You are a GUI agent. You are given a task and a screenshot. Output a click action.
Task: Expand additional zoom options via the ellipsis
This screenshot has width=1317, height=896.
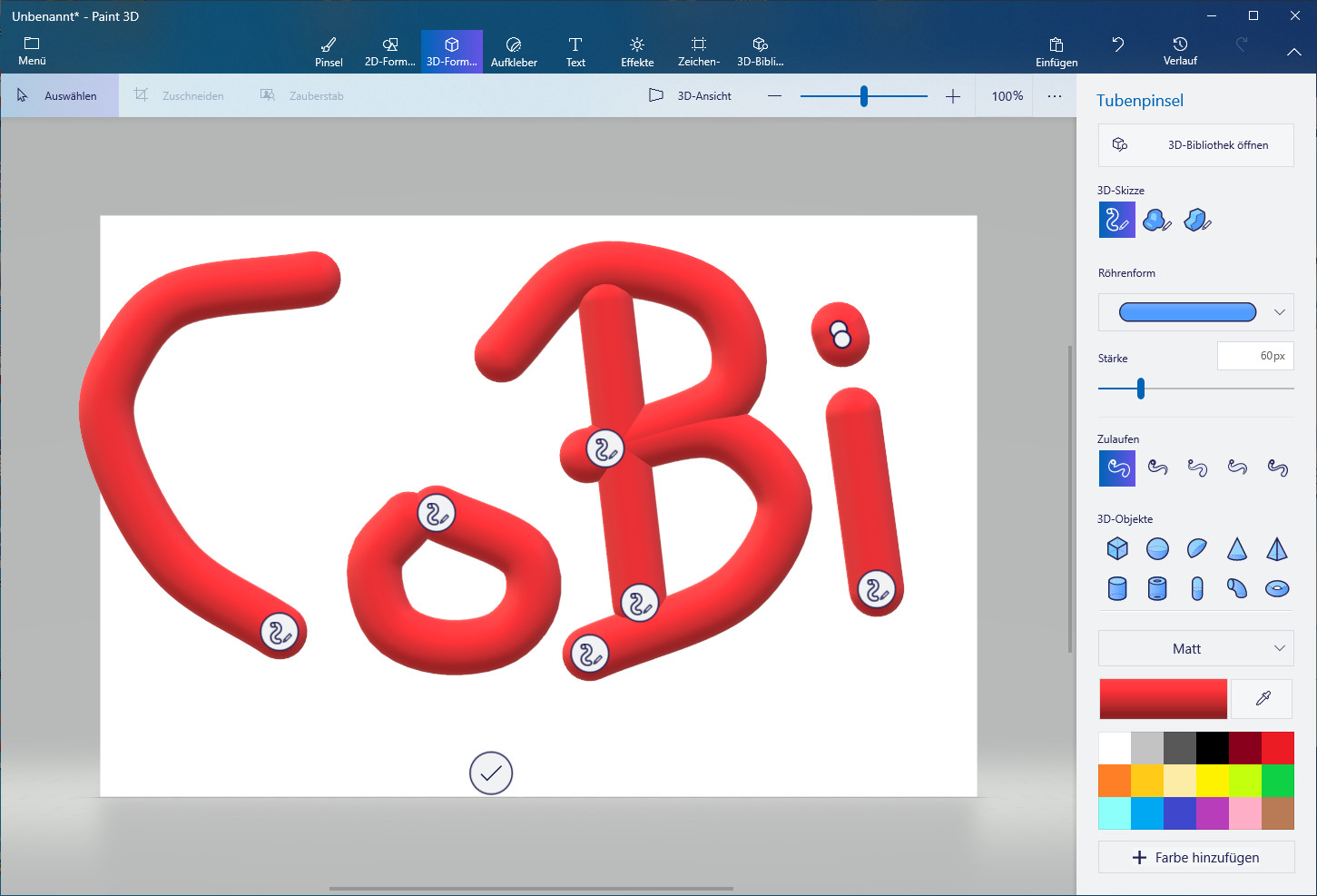coord(1054,95)
